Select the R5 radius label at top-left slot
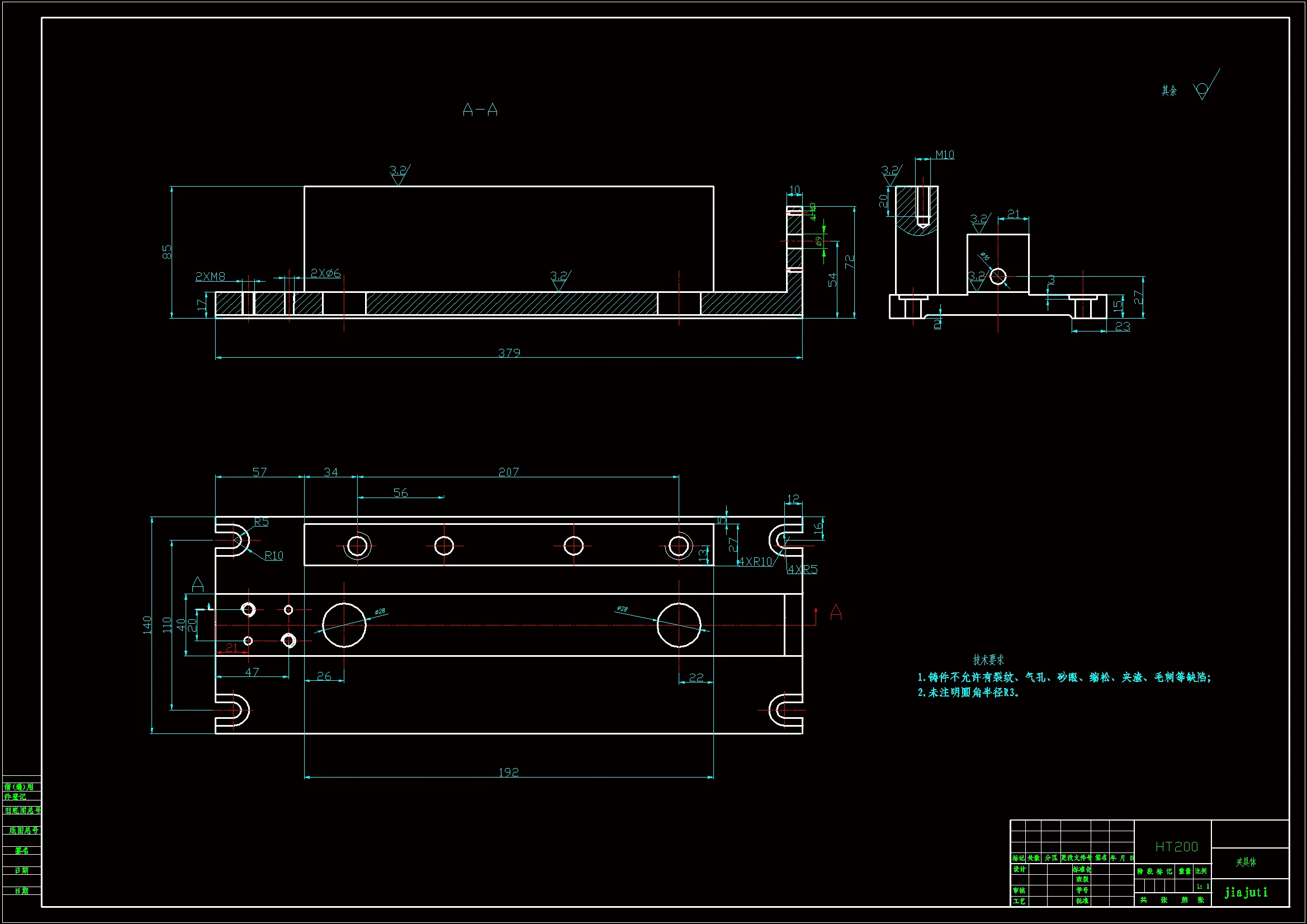This screenshot has height=924, width=1307. pos(261,522)
